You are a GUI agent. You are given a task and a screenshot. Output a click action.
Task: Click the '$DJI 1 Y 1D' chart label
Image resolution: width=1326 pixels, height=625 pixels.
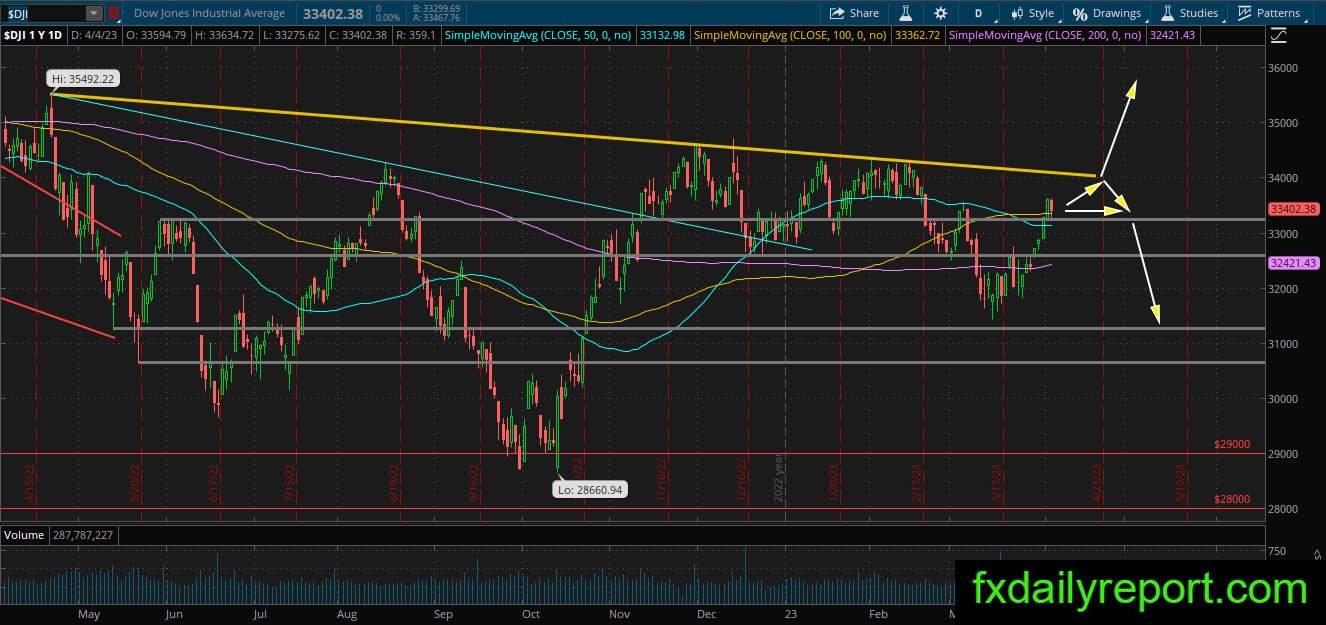click(35, 35)
